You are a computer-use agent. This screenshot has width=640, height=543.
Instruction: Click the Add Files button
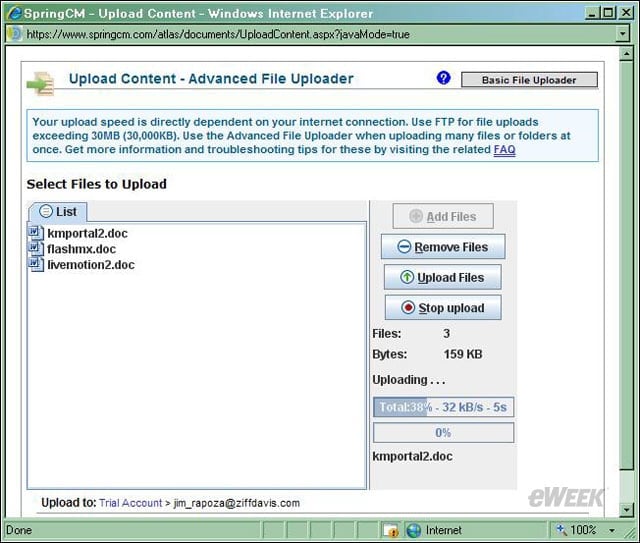point(443,216)
